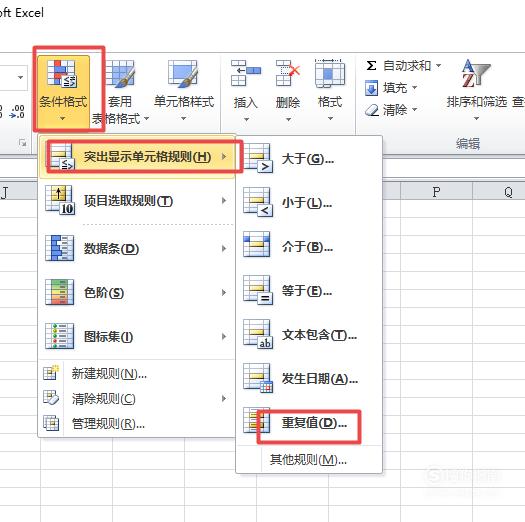Image resolution: width=525 pixels, height=522 pixels.
Task: Click the 数据条 data bars icon
Action: (x=60, y=248)
